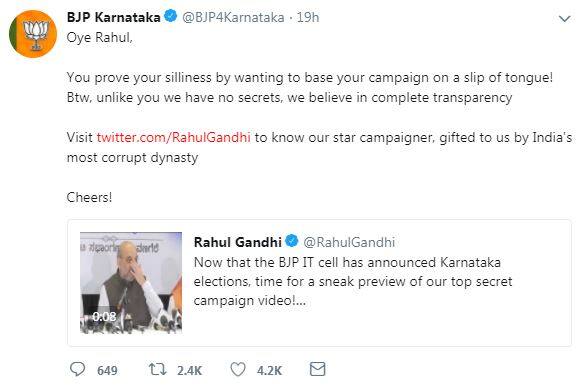This screenshot has height=385, width=581.
Task: Click the reply speech bubble icon
Action: (77, 369)
